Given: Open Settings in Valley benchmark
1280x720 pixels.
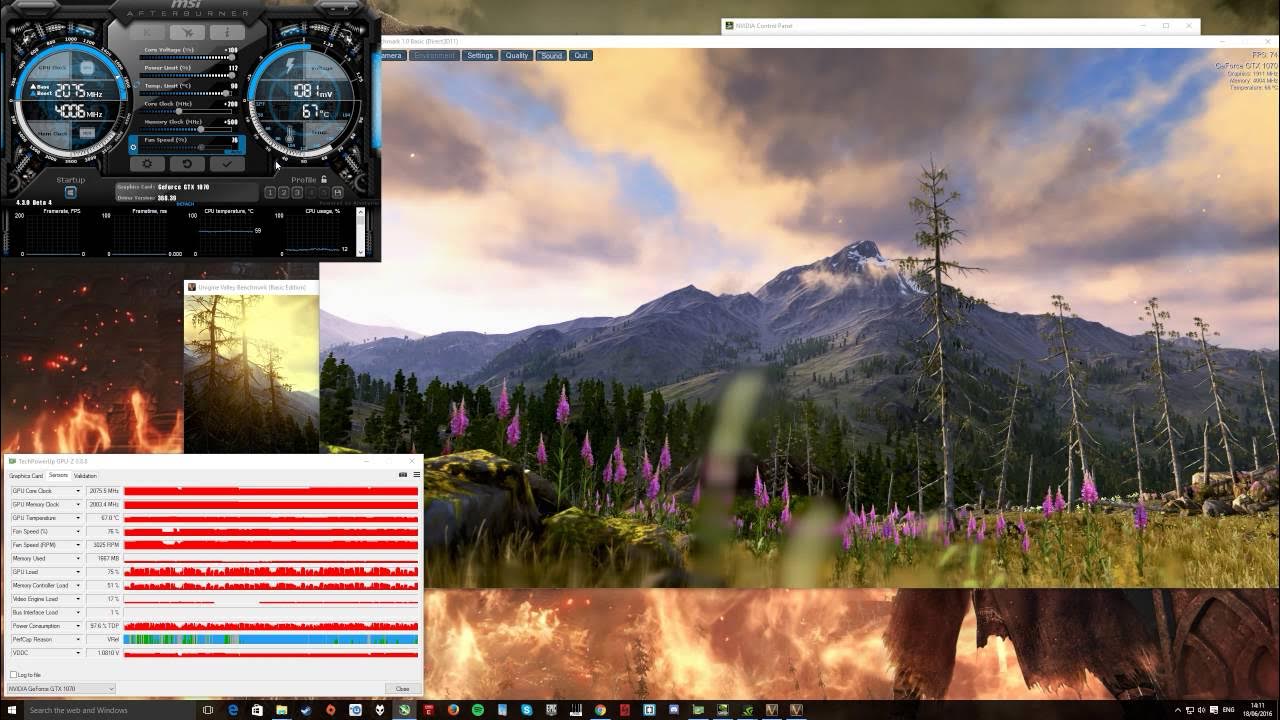Looking at the screenshot, I should [x=480, y=56].
